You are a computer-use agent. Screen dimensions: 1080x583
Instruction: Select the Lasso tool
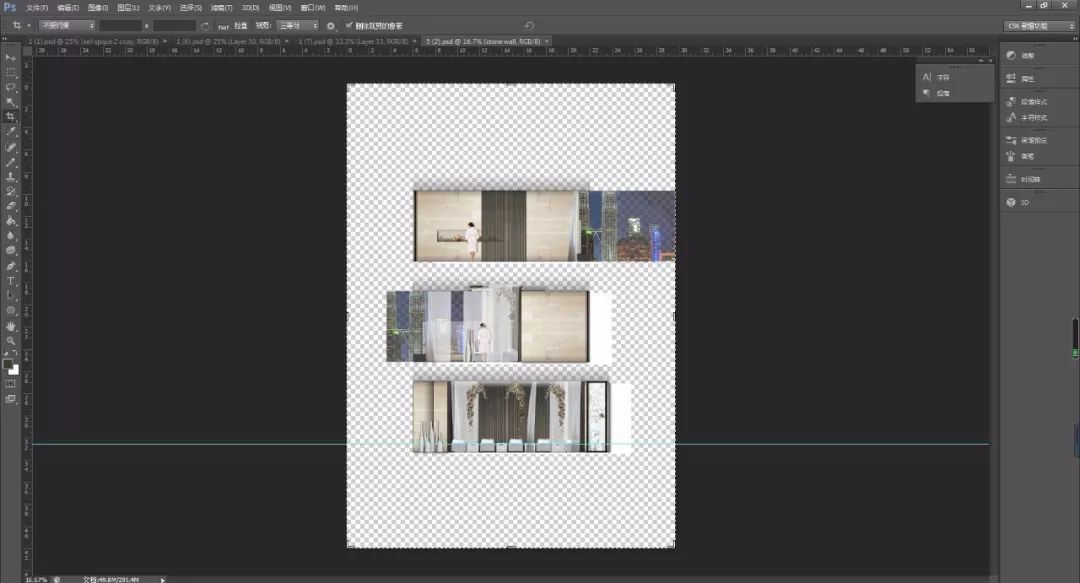[x=11, y=87]
